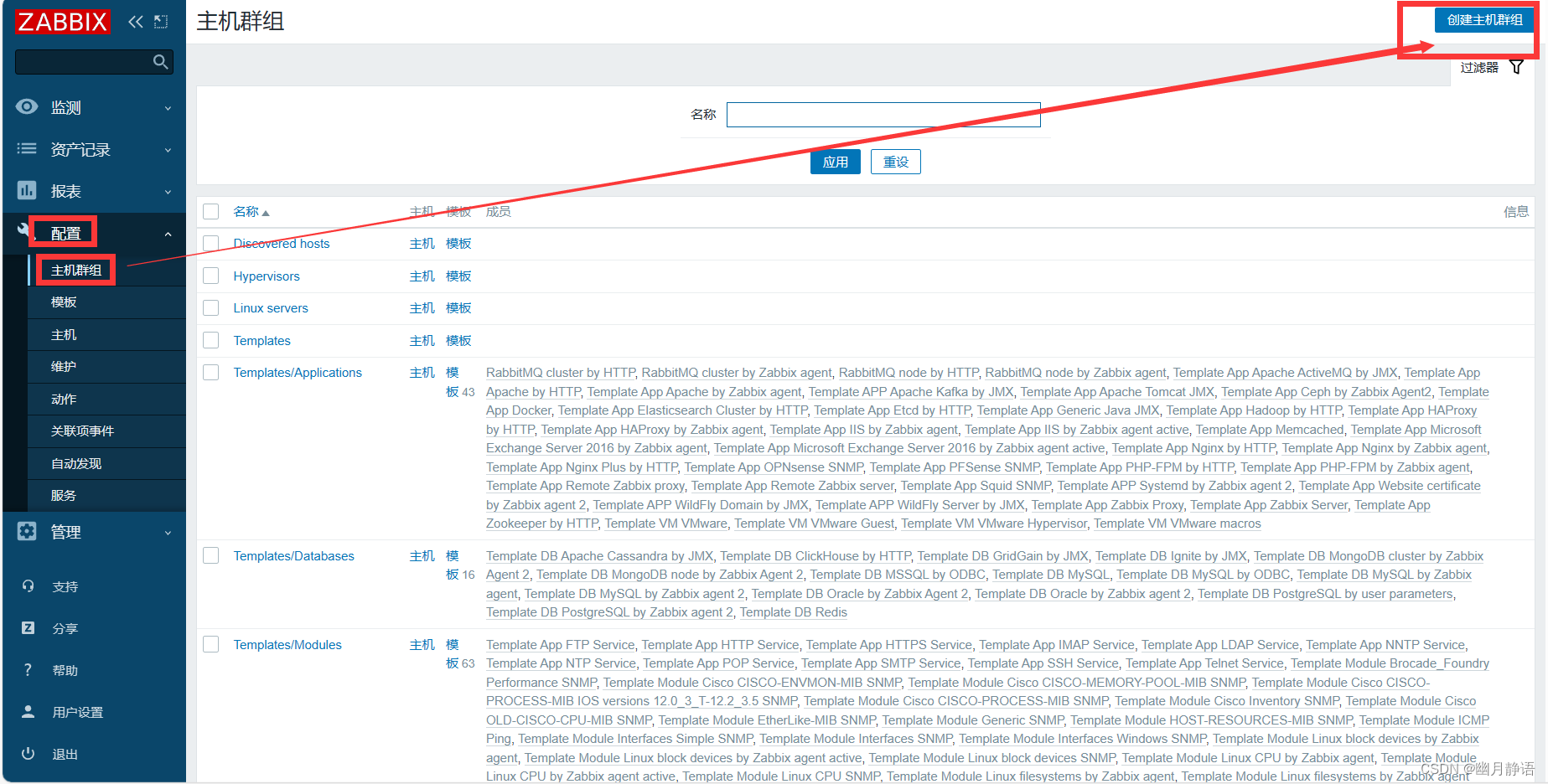Screen dimensions: 1548x784
Task: Open the Discovered hosts group link
Action: click(282, 244)
